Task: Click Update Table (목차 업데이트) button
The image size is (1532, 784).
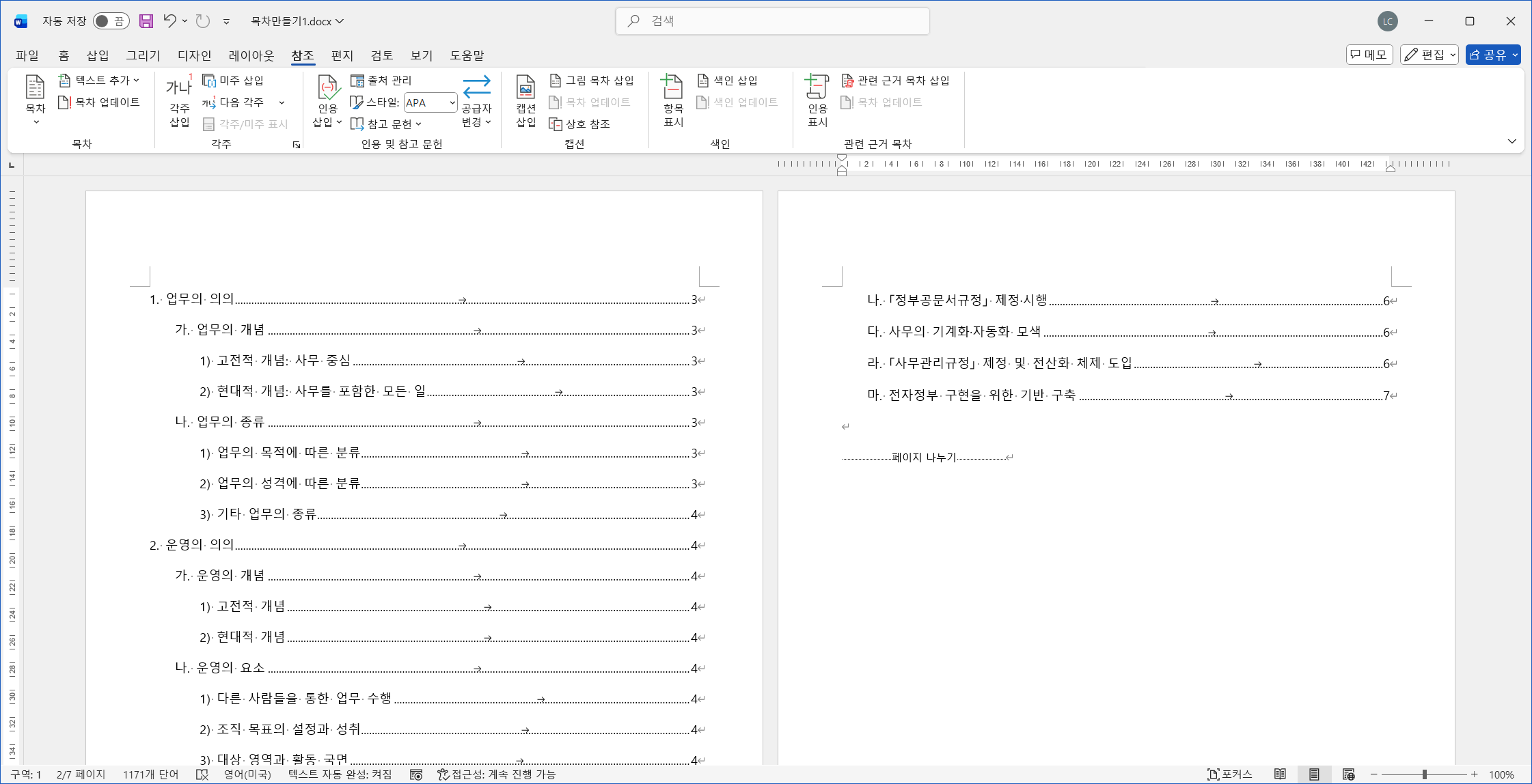Action: (100, 102)
